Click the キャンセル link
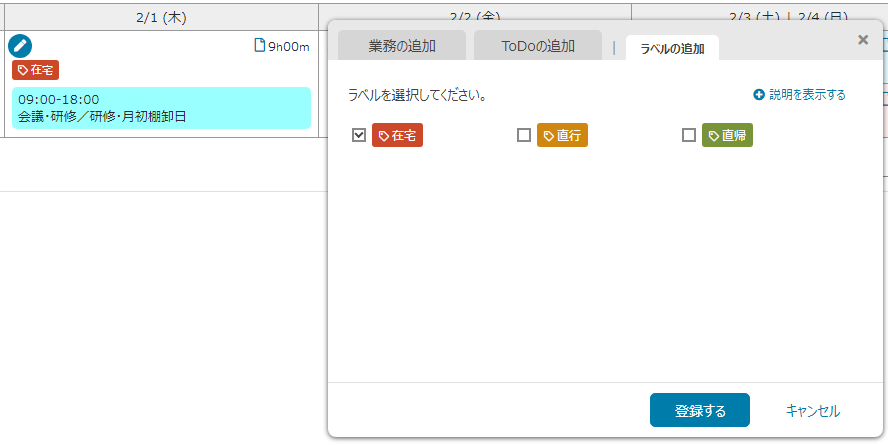The image size is (888, 445). click(x=812, y=411)
